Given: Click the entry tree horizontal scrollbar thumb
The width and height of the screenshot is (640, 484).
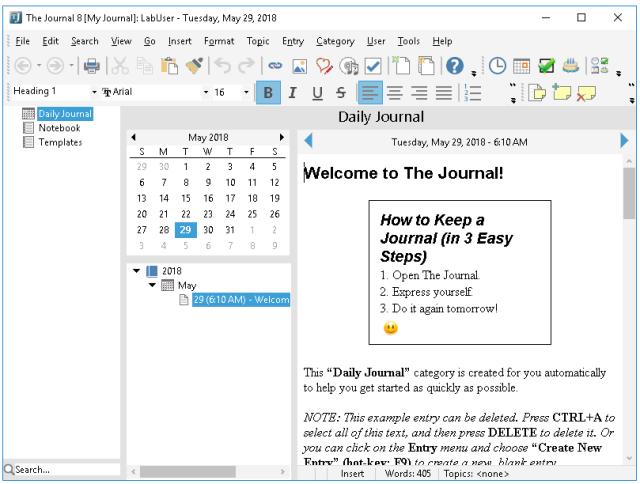Looking at the screenshot, I should 188,472.
